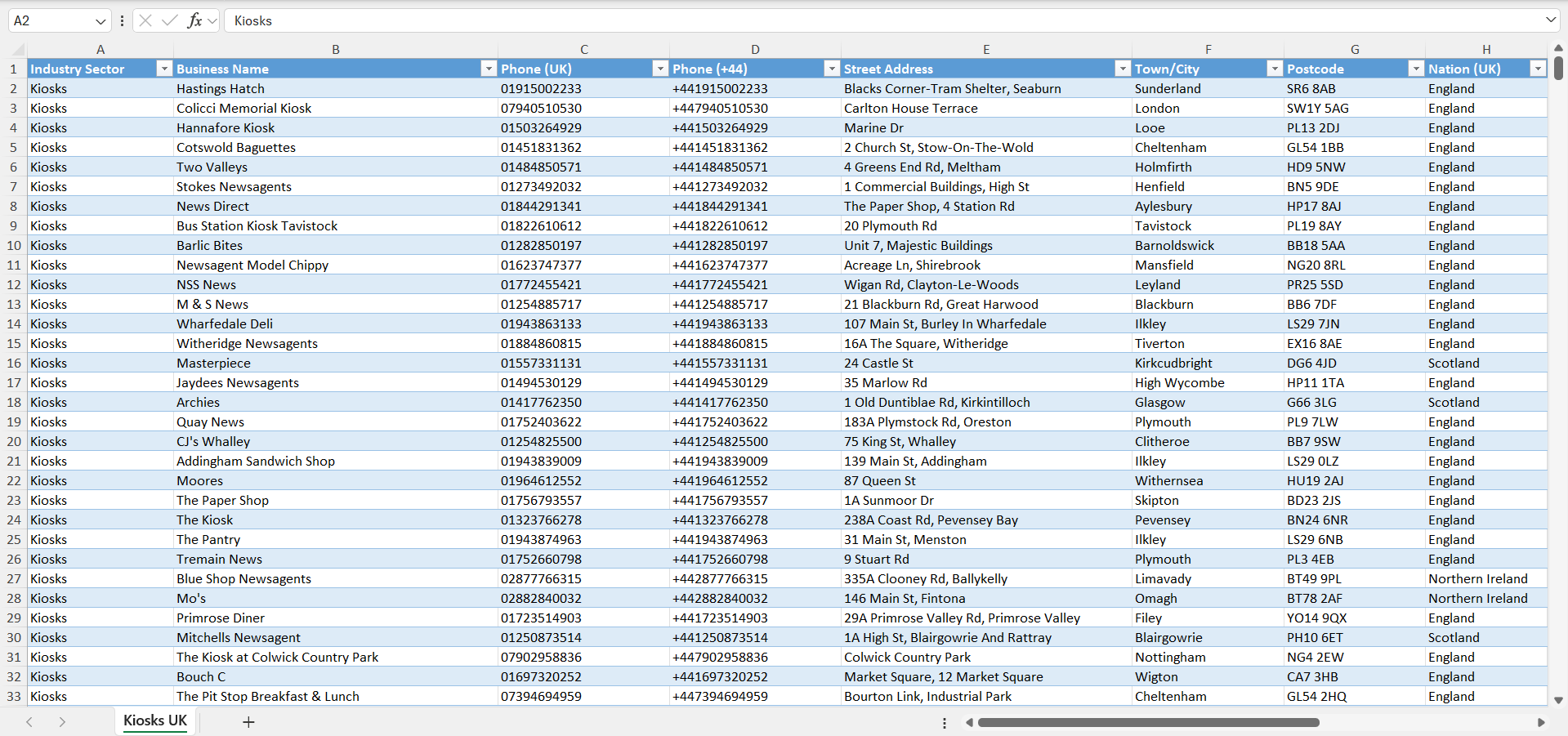The width and height of the screenshot is (1568, 736).
Task: Click phone cell '01484850571'
Action: coord(583,167)
